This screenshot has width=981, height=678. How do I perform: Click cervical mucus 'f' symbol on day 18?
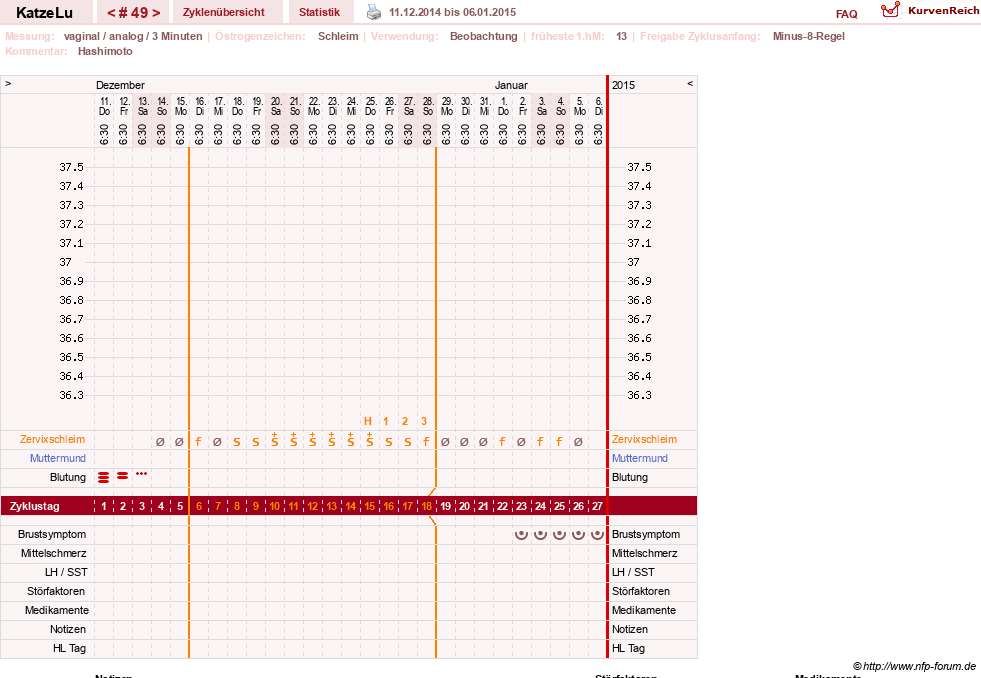tap(427, 442)
